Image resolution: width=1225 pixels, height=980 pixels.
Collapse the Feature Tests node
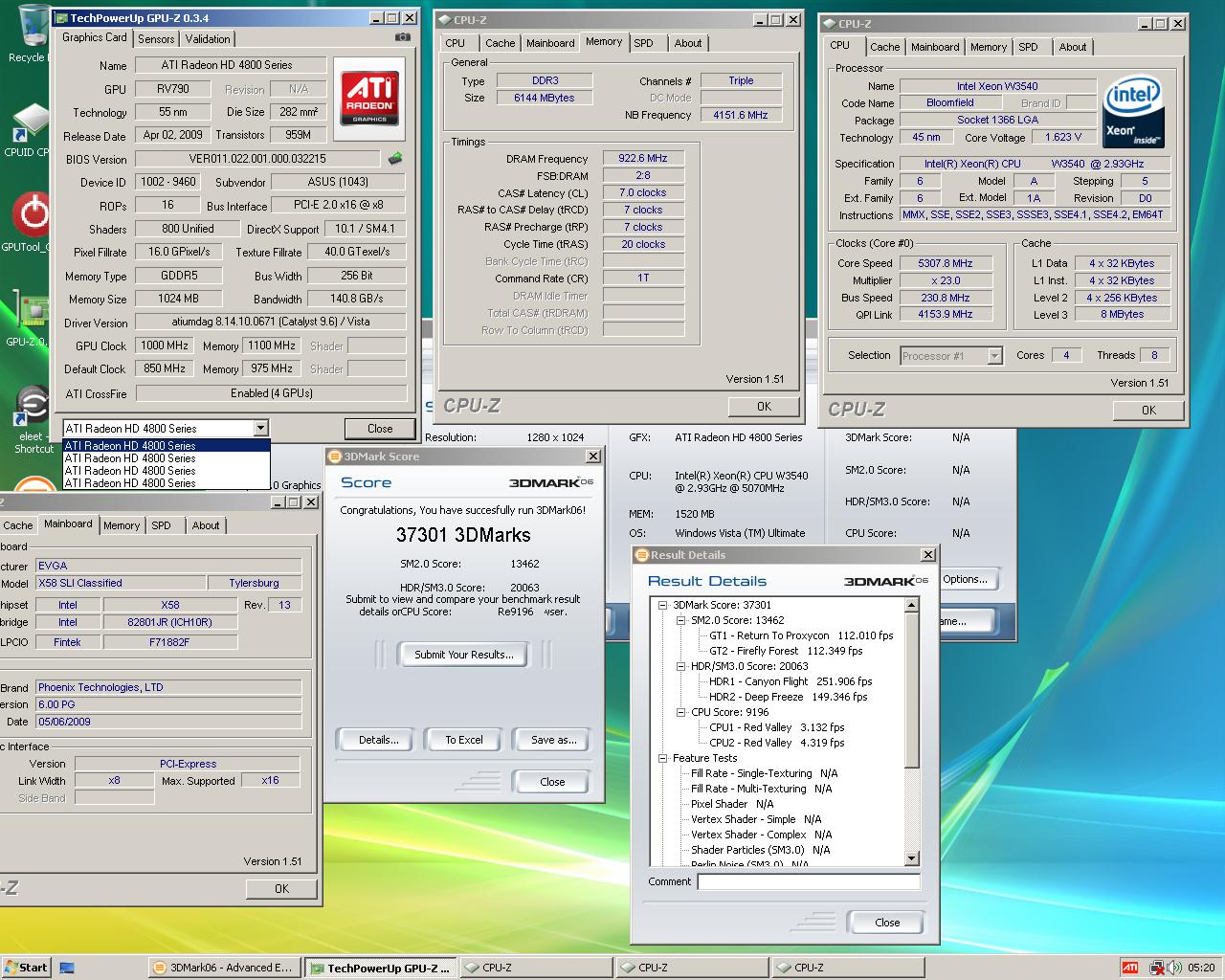662,758
